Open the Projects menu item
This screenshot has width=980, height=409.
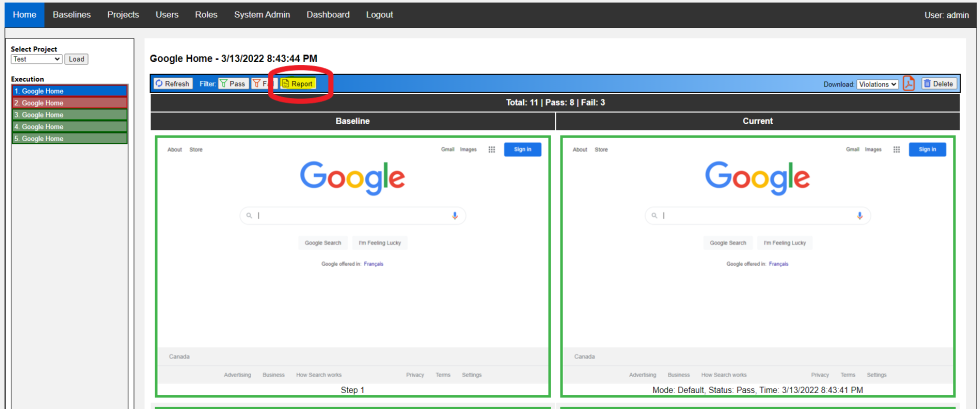click(123, 15)
